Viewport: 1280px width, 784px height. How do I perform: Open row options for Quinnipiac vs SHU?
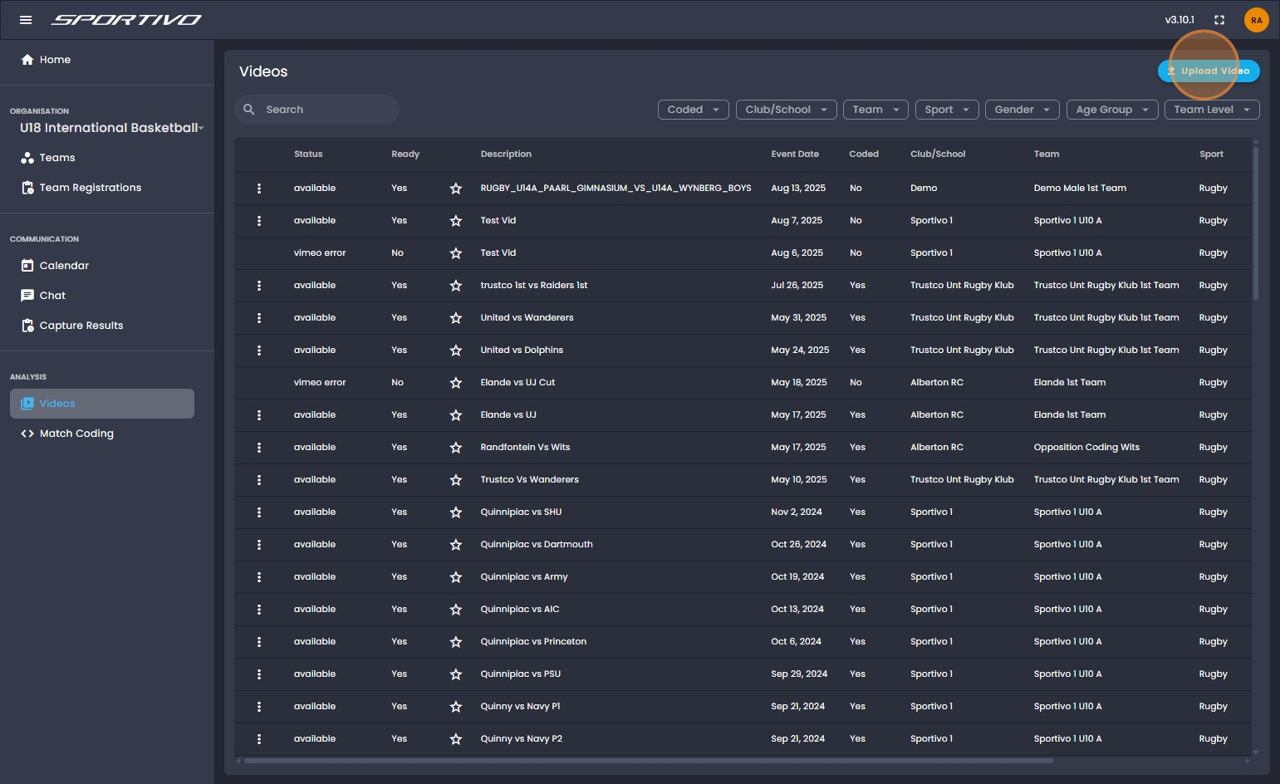259,512
